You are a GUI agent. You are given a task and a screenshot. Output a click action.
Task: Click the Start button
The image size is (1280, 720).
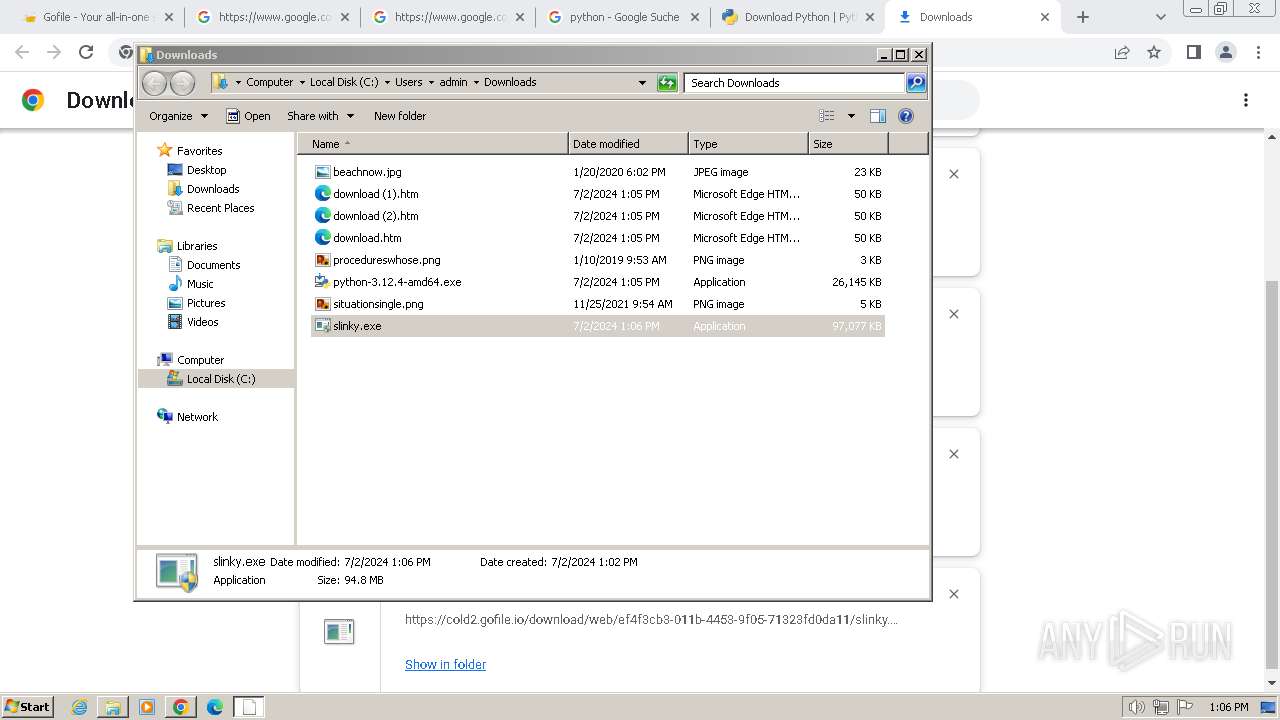(27, 707)
